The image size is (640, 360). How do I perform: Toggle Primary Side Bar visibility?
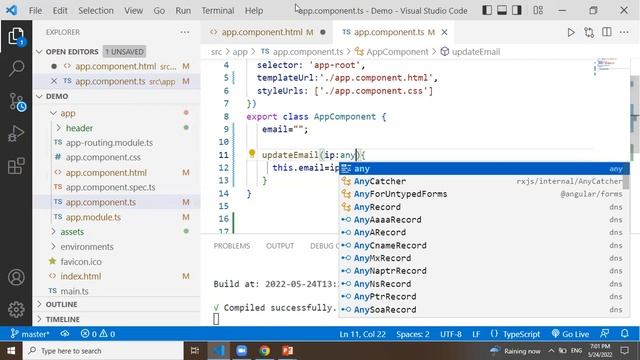coord(487,10)
